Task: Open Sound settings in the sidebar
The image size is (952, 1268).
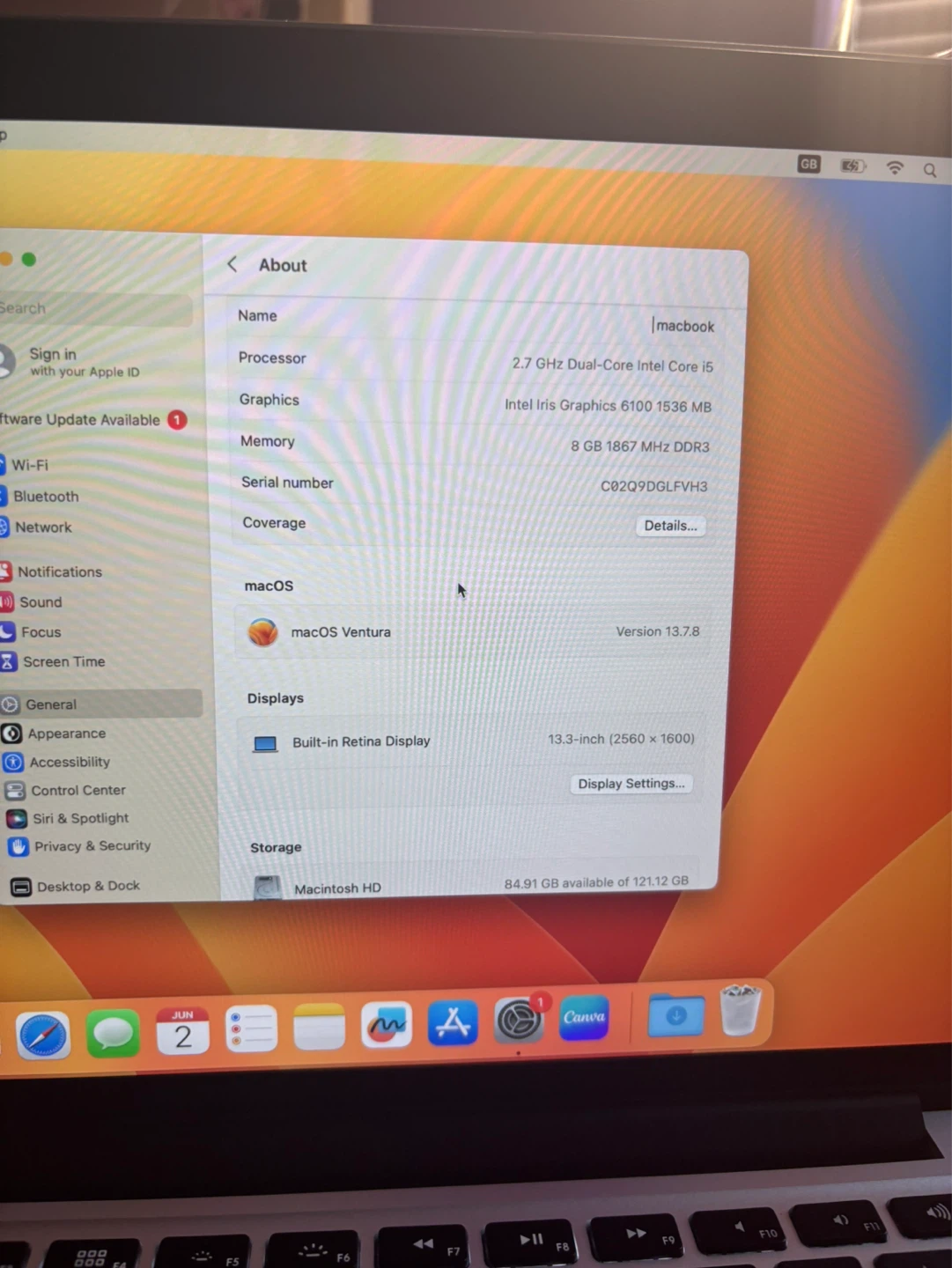Action: 41,602
